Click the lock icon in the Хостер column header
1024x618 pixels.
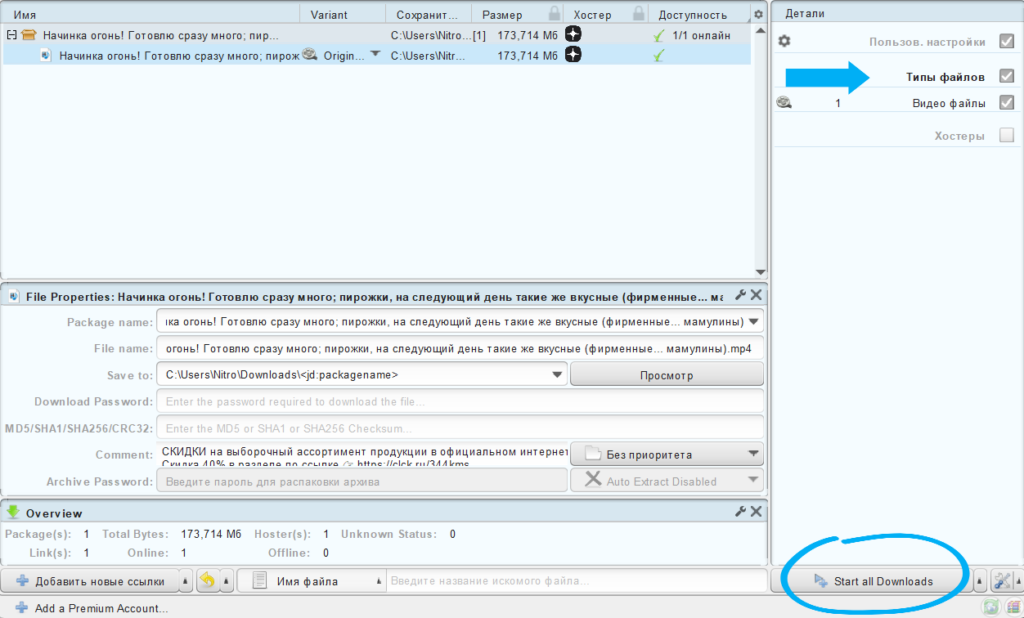[639, 14]
